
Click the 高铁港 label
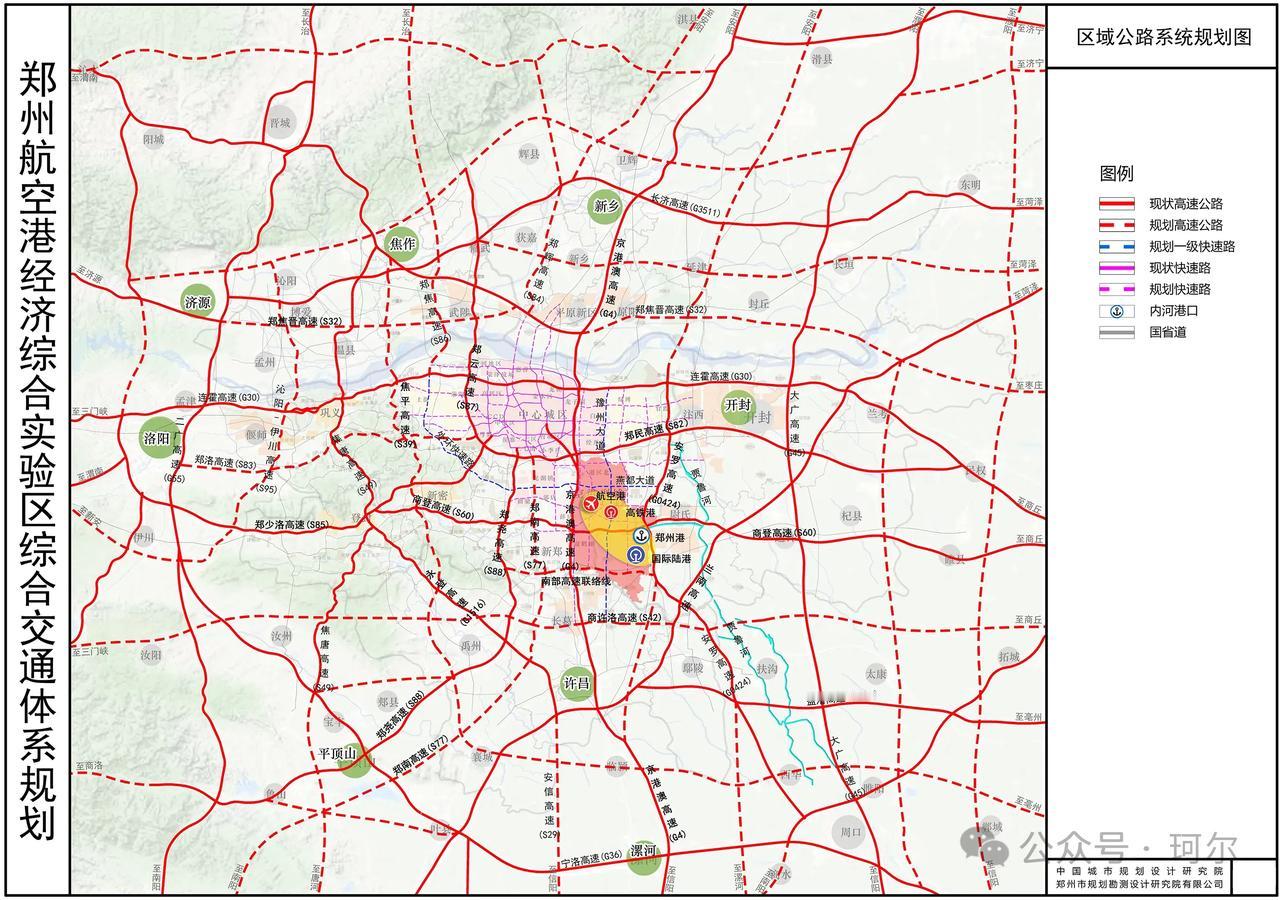[x=638, y=513]
